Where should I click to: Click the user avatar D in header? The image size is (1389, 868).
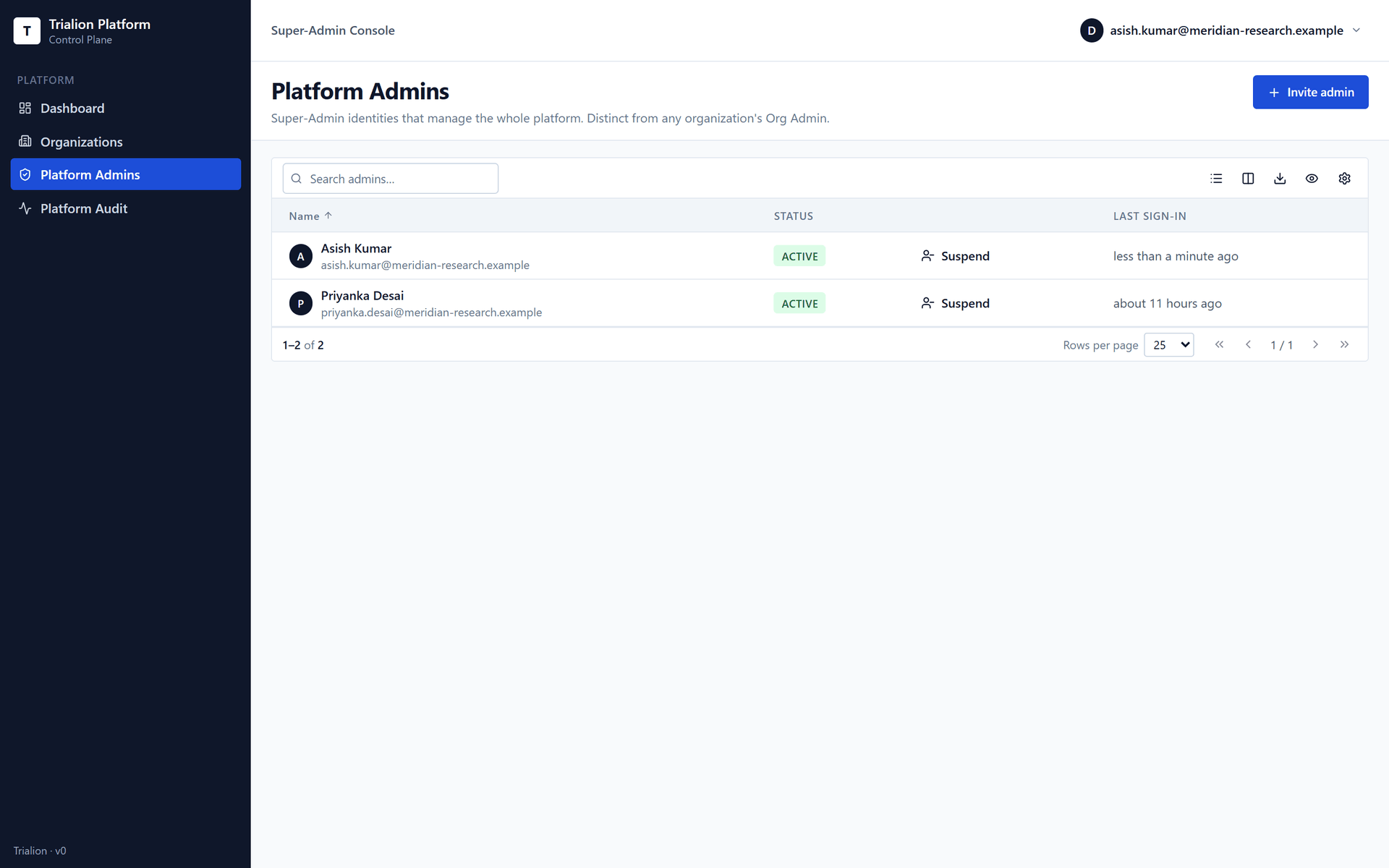pyautogui.click(x=1092, y=30)
